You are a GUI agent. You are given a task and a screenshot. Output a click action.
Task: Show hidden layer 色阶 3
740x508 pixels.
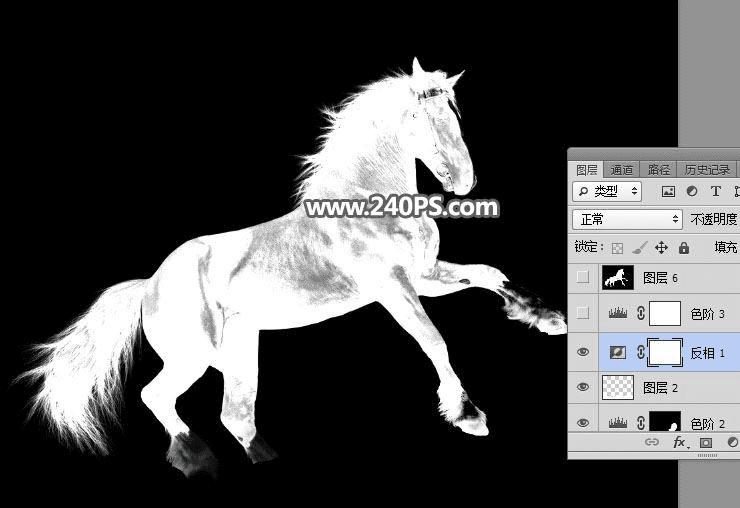pos(583,313)
